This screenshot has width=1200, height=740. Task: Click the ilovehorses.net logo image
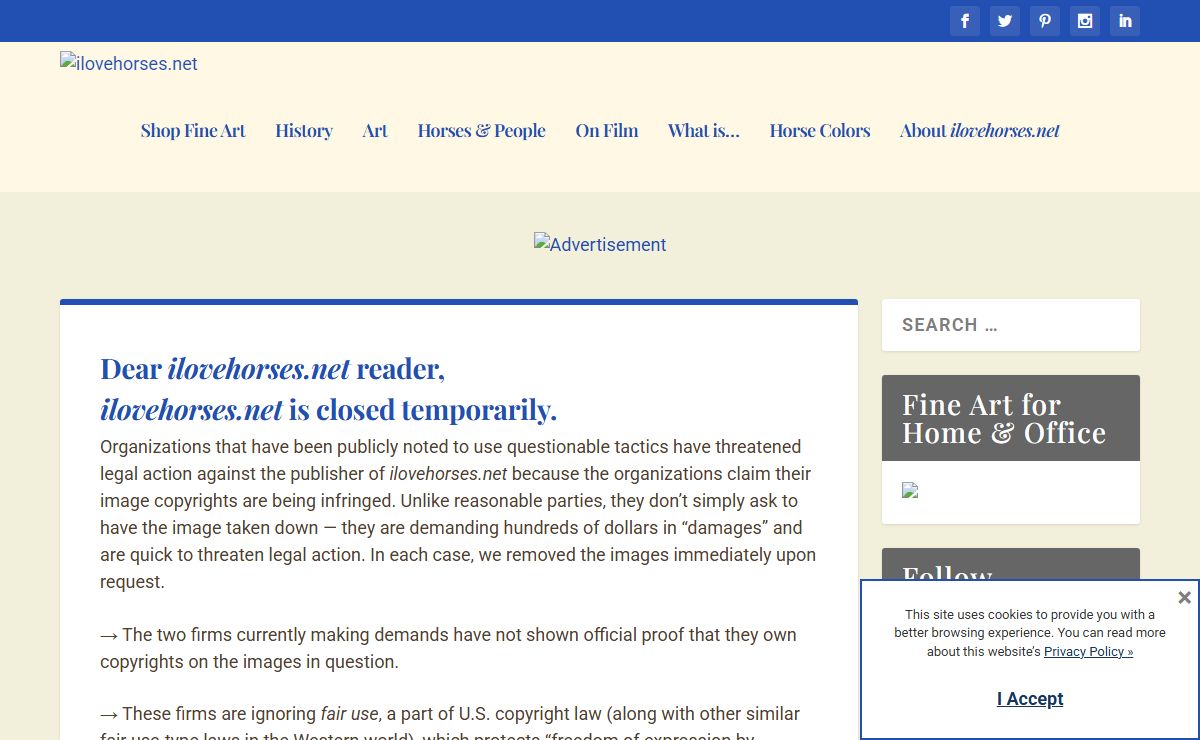pos(129,64)
